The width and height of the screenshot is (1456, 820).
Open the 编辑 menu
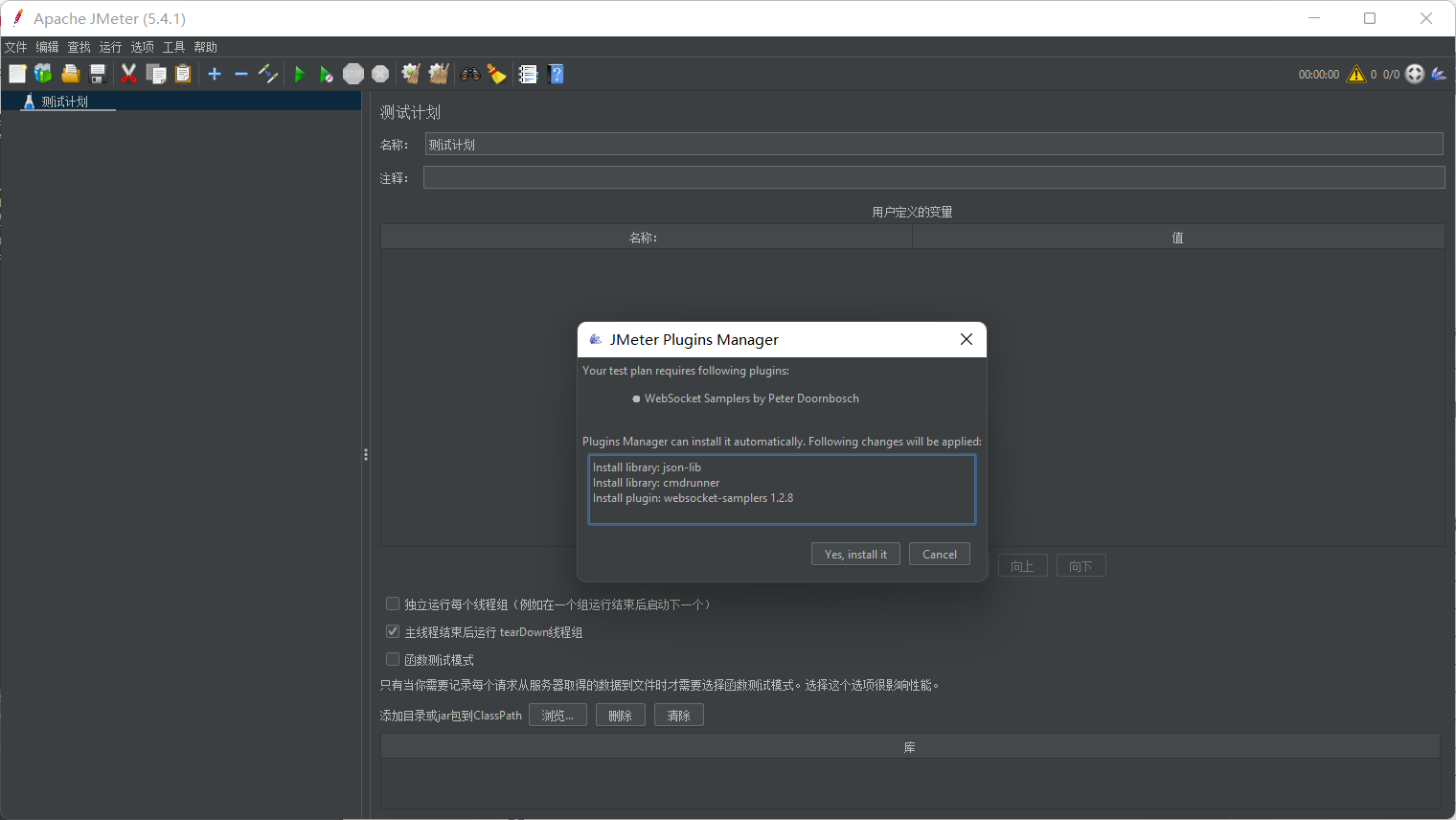pyautogui.click(x=48, y=47)
